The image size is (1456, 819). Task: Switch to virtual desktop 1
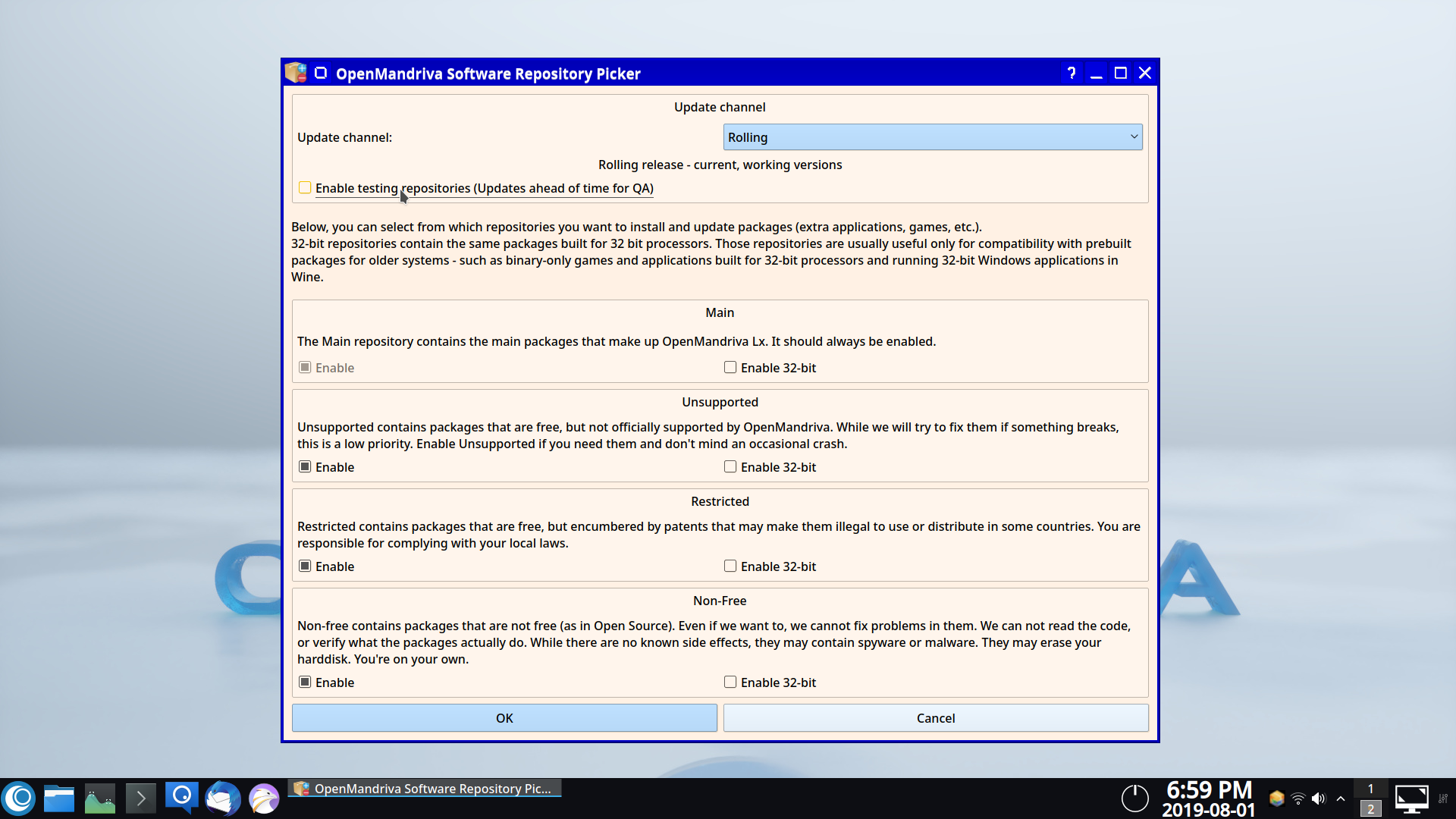click(1370, 789)
